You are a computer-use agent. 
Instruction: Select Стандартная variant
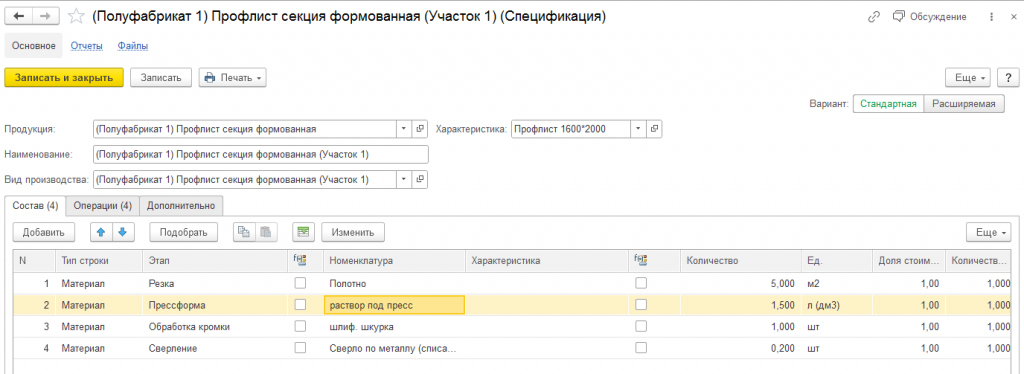[889, 104]
